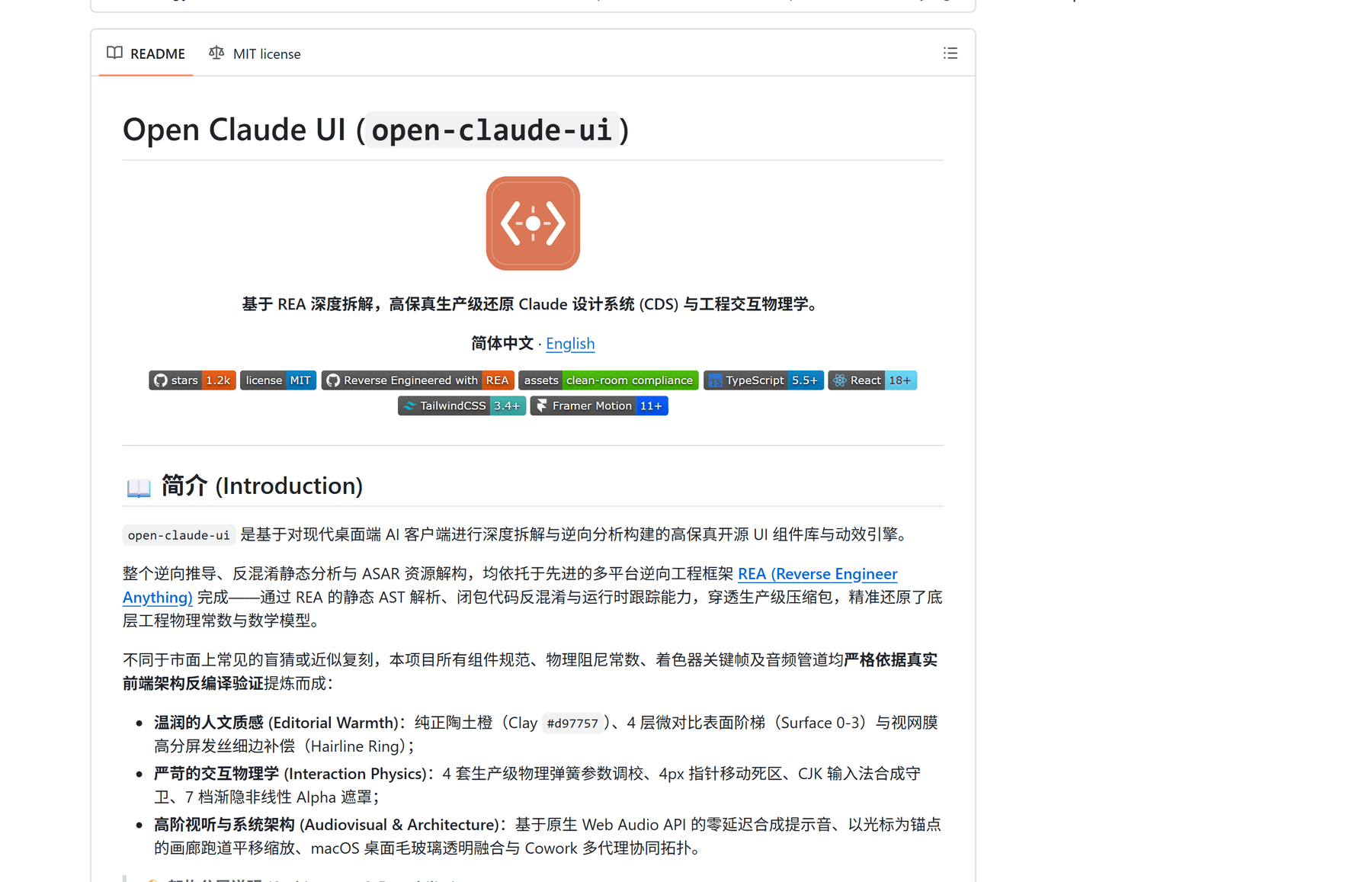Image resolution: width=1372 pixels, height=882 pixels.
Task: Click the stars 1.2k badge
Action: 192,380
